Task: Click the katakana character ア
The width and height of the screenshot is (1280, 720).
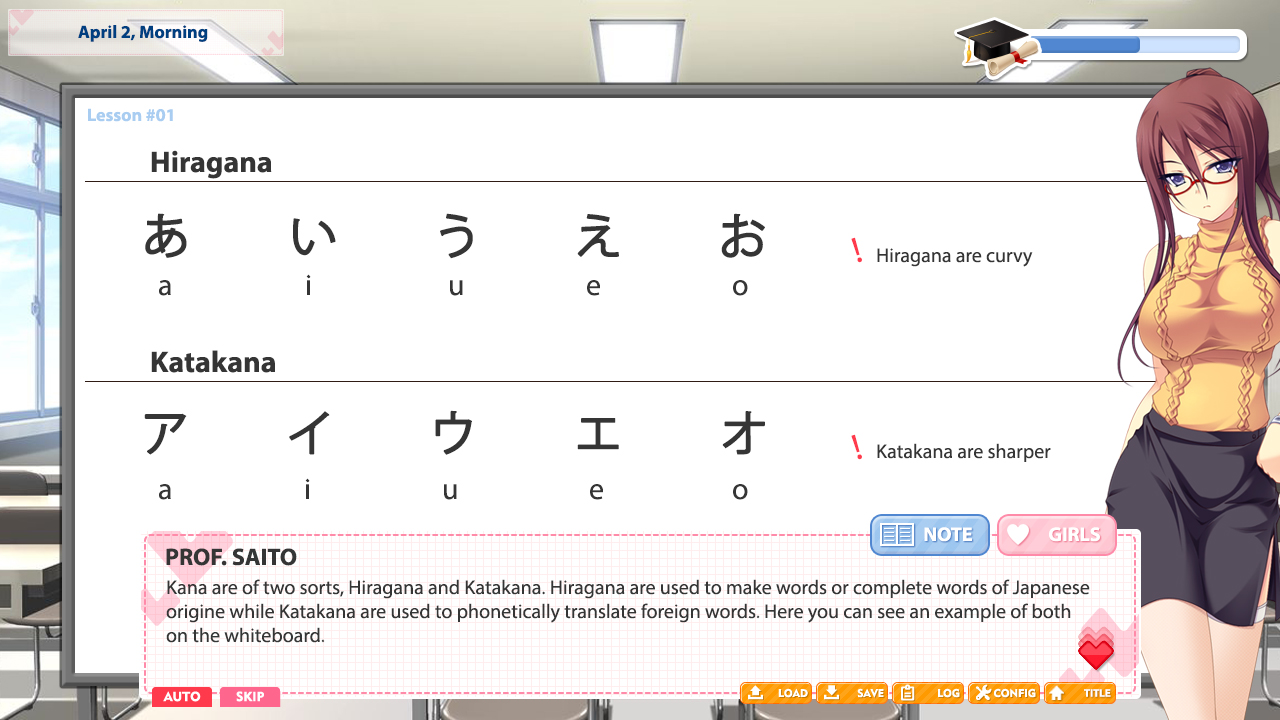Action: click(x=164, y=434)
